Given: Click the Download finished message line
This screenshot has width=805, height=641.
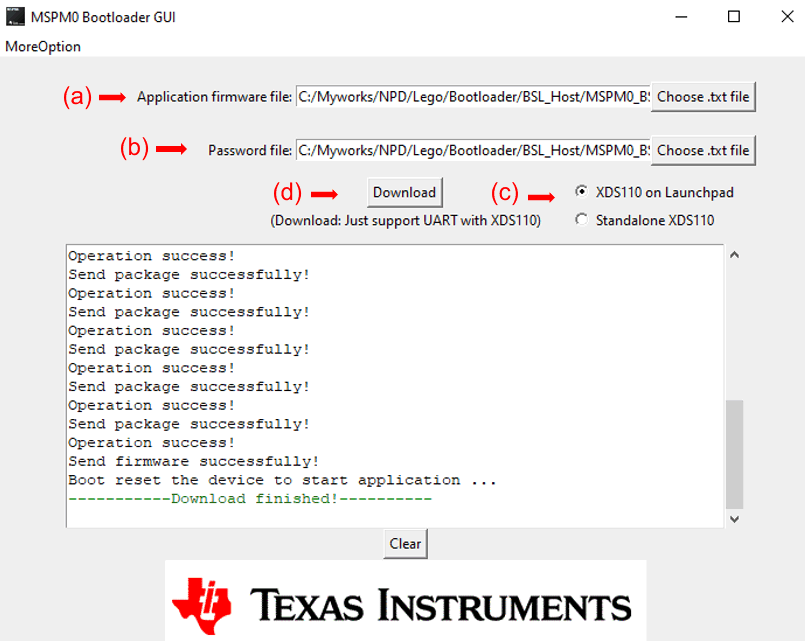Looking at the screenshot, I should [248, 498].
